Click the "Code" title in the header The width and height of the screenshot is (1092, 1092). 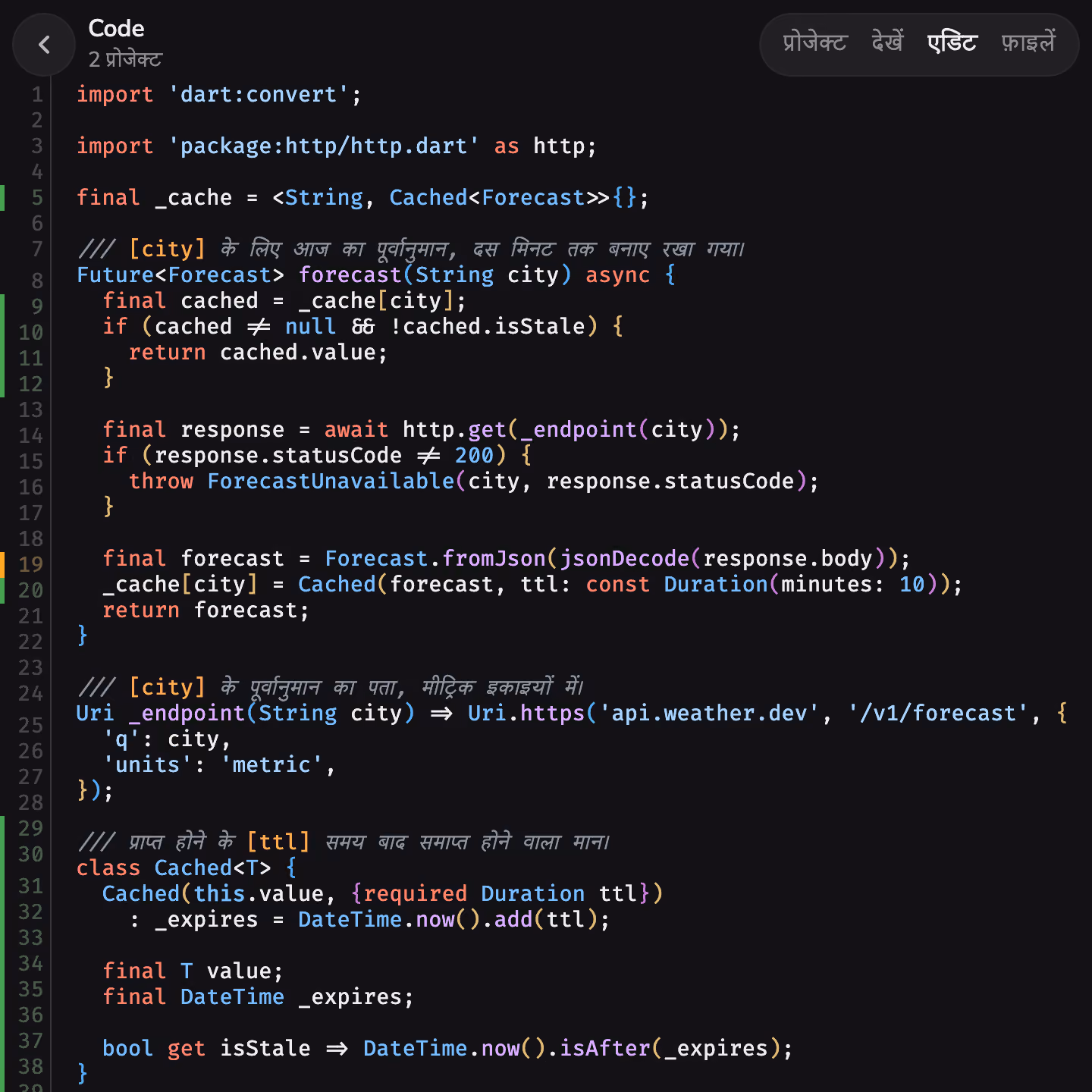coord(116,28)
